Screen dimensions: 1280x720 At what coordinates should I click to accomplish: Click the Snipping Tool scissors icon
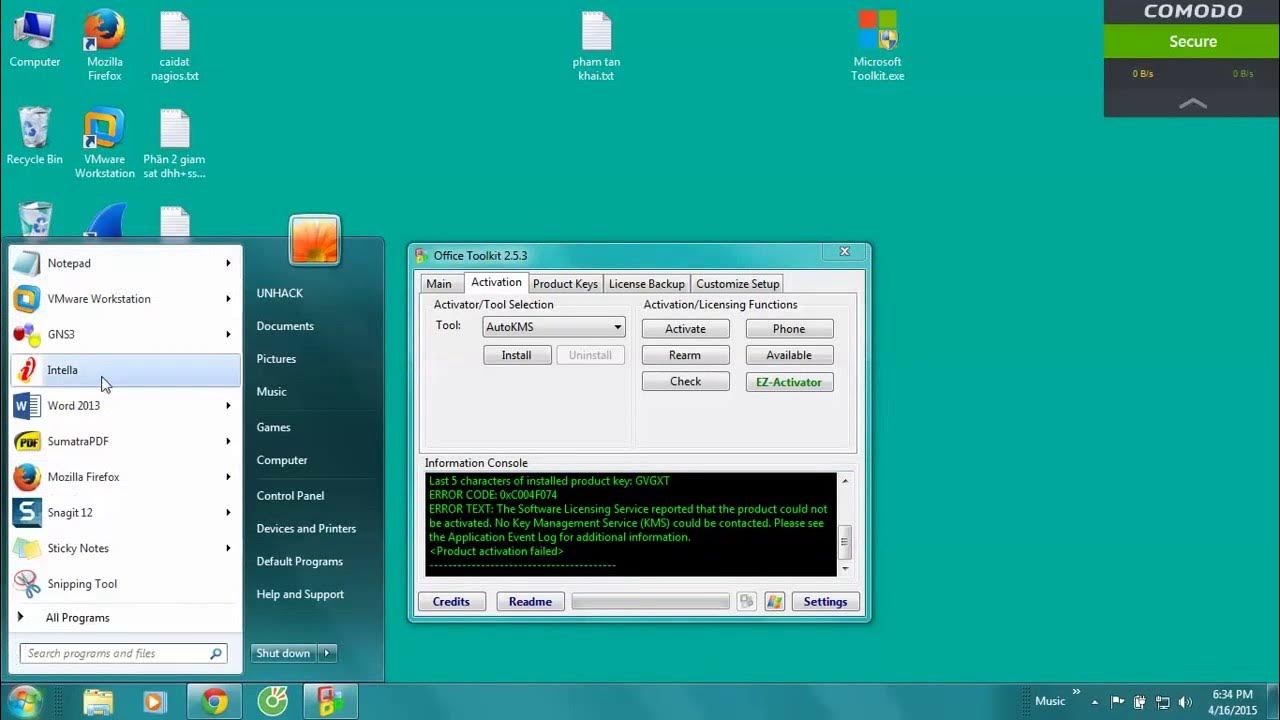point(27,584)
